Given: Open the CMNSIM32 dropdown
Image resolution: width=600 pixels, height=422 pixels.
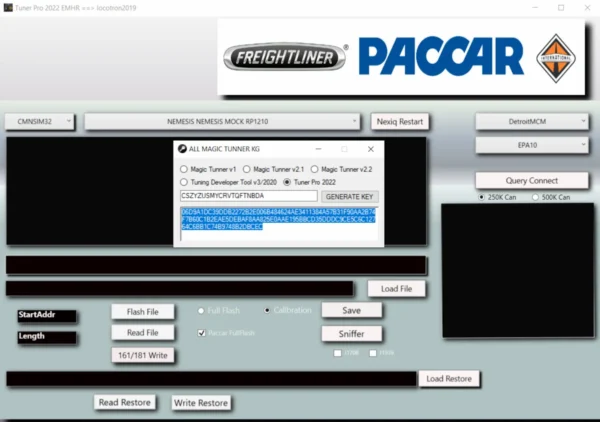Looking at the screenshot, I should (x=41, y=121).
